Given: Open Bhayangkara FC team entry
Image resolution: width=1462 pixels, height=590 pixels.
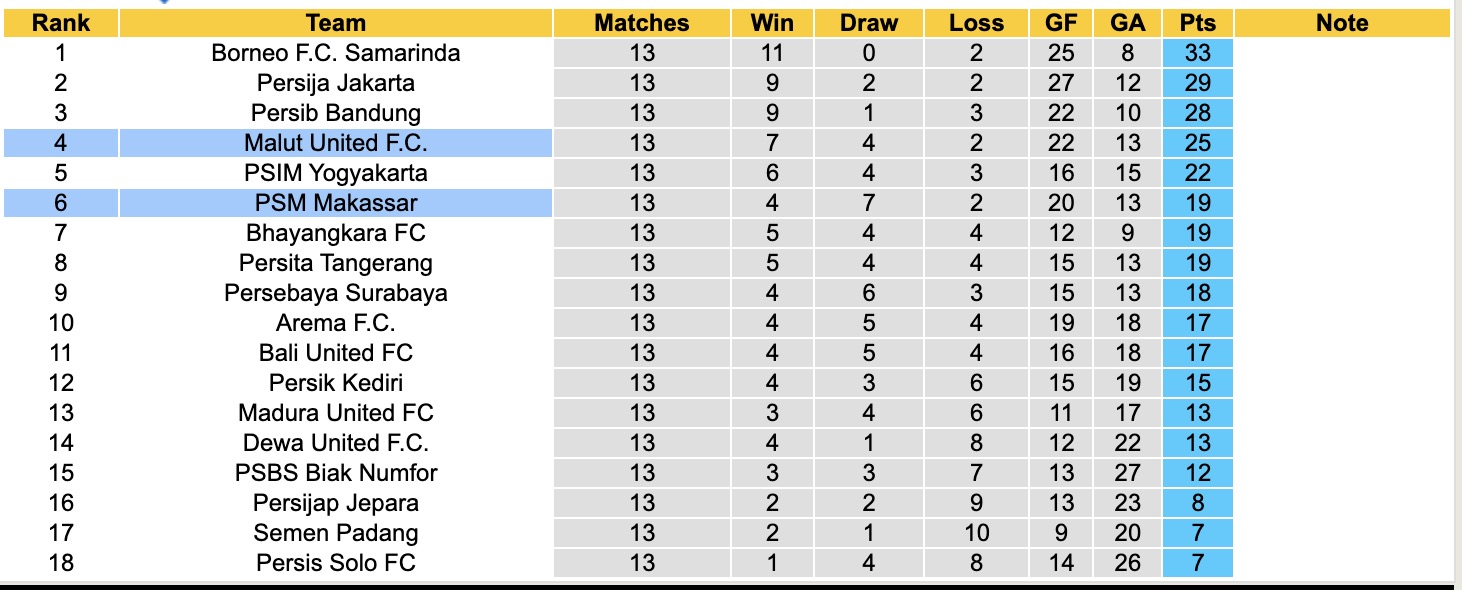Looking at the screenshot, I should [336, 233].
